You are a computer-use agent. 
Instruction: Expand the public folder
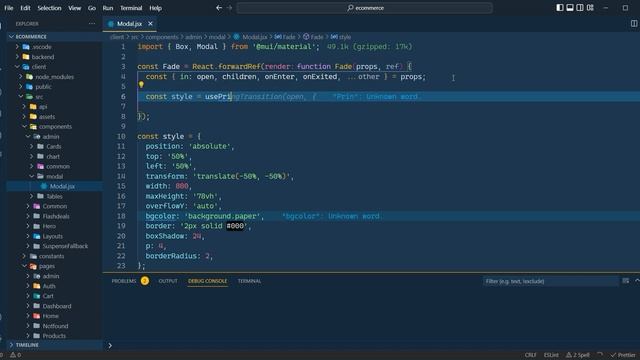pos(54,87)
